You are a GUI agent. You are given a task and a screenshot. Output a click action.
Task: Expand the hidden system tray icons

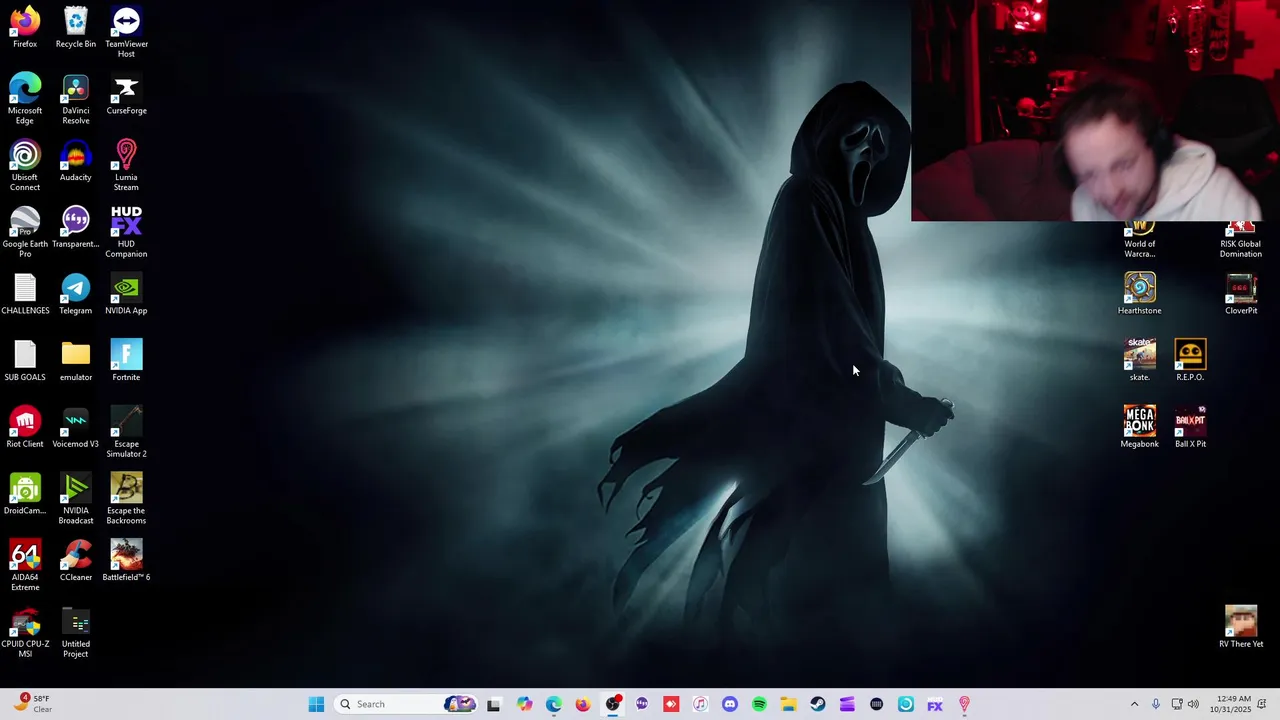point(1134,704)
